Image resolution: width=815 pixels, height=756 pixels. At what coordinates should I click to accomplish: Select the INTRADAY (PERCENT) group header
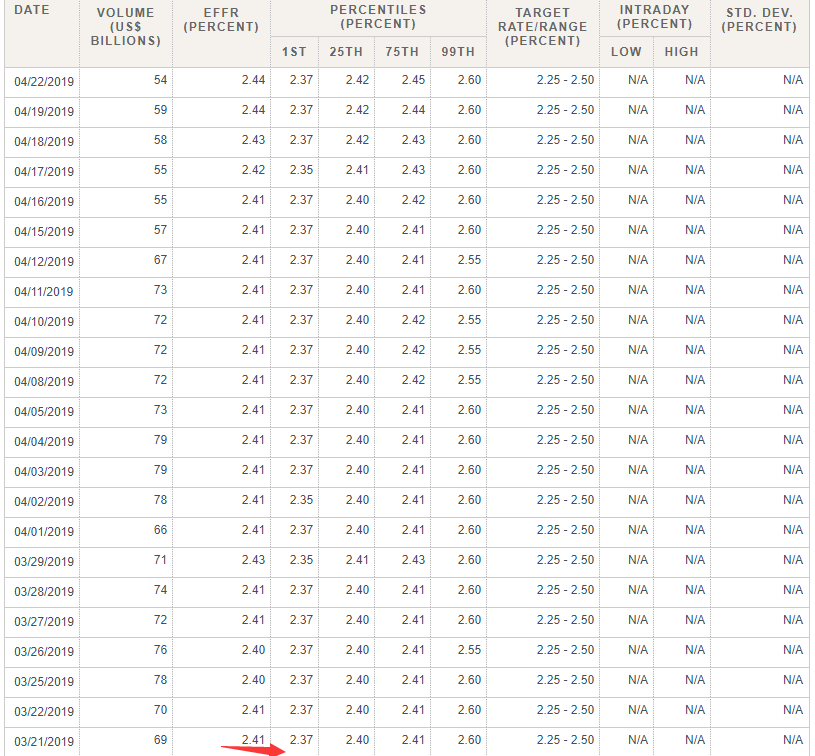655,16
